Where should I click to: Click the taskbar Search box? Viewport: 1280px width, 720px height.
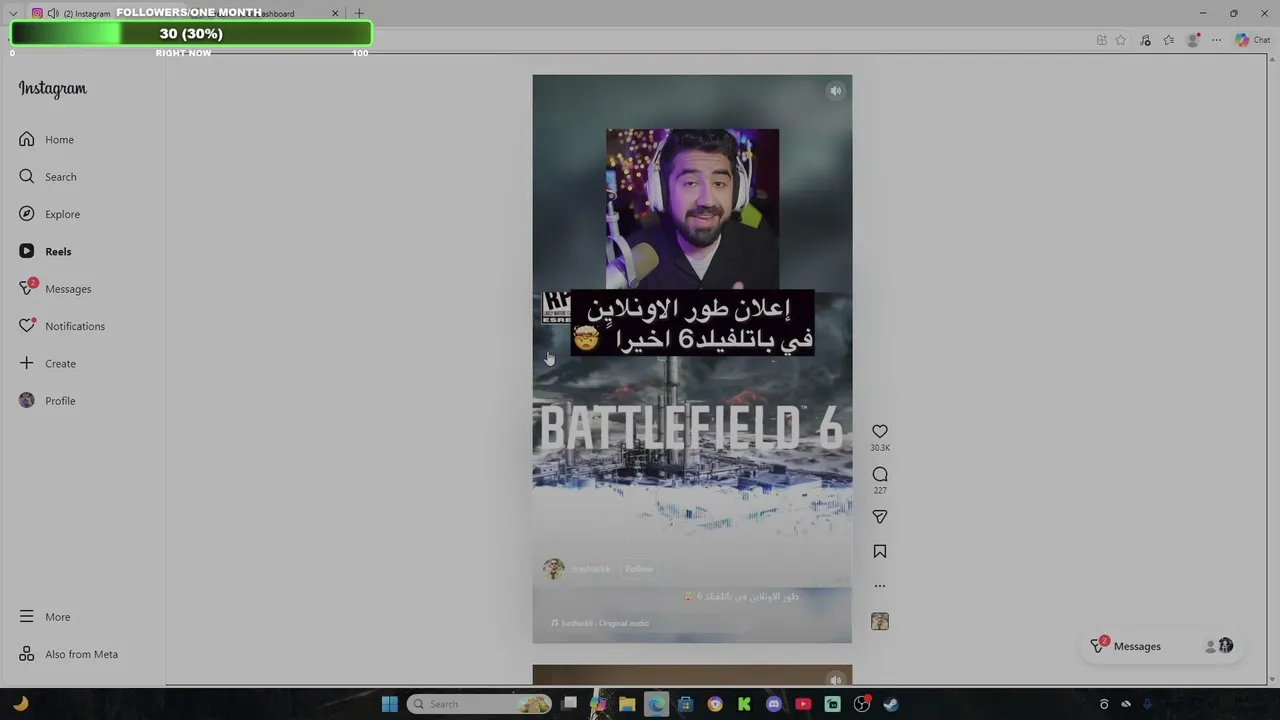(480, 704)
